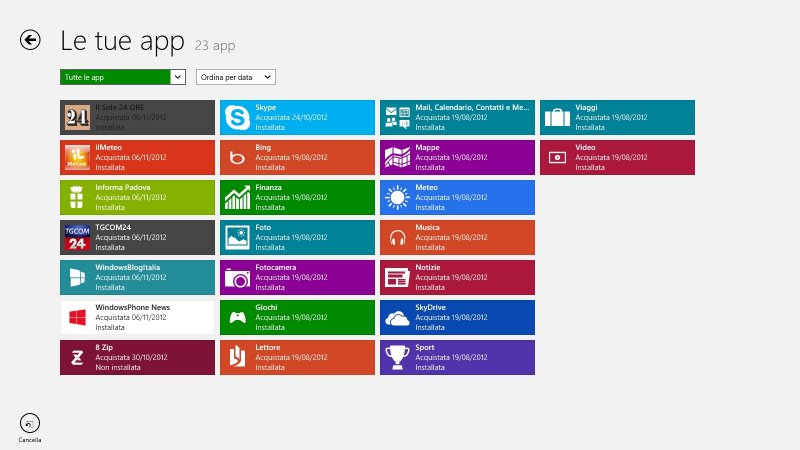Select the ilMeteo app icon

coord(77,157)
